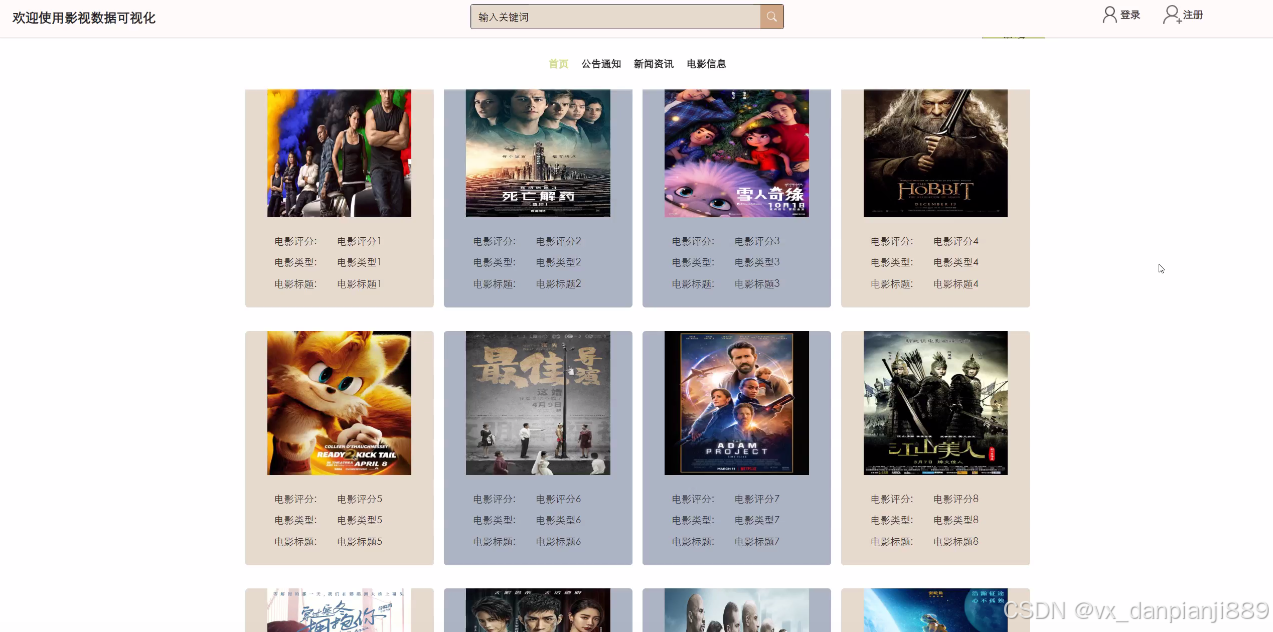Click the text 电影类型5

click(359, 520)
